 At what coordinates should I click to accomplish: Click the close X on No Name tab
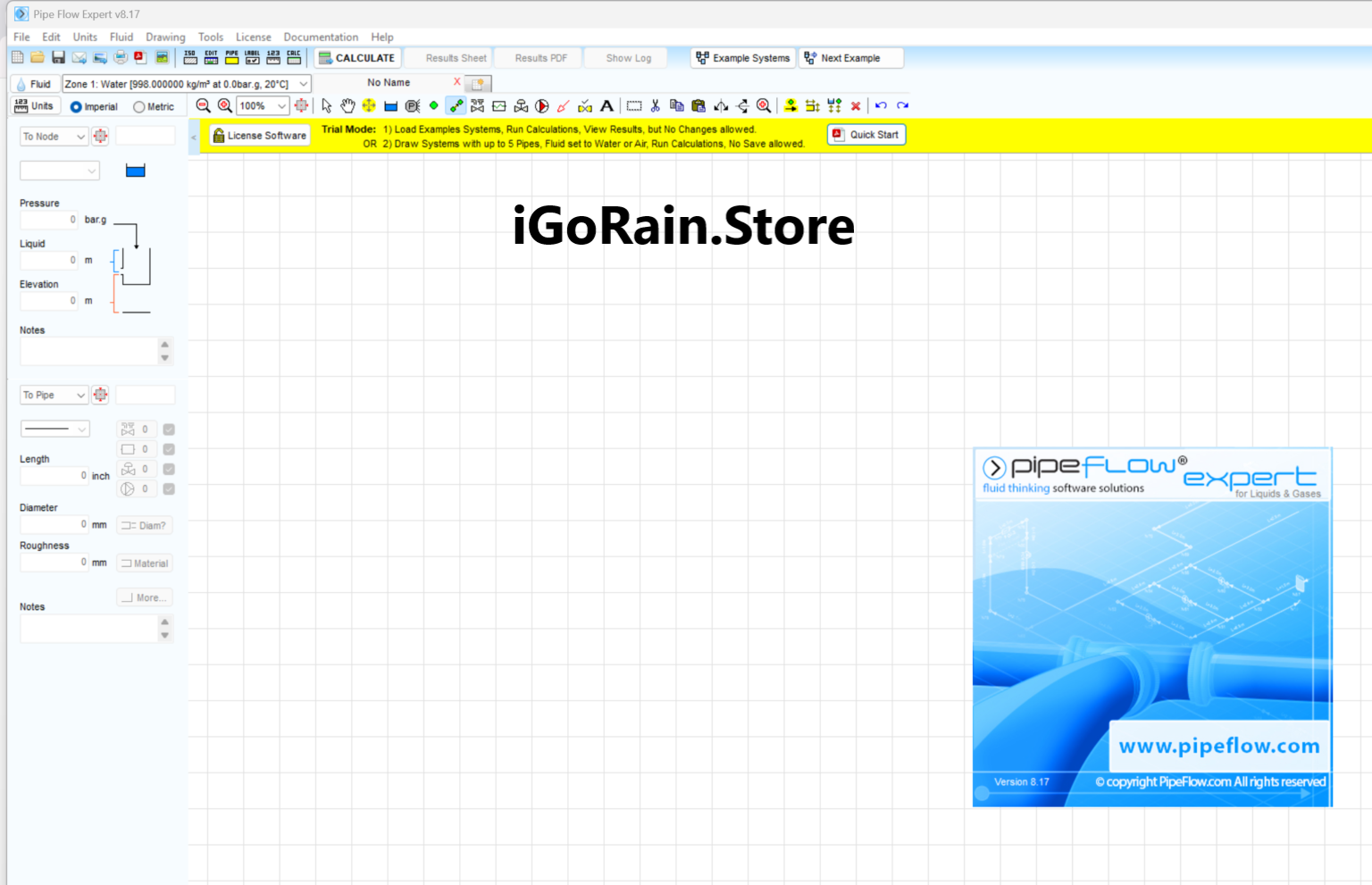(456, 81)
